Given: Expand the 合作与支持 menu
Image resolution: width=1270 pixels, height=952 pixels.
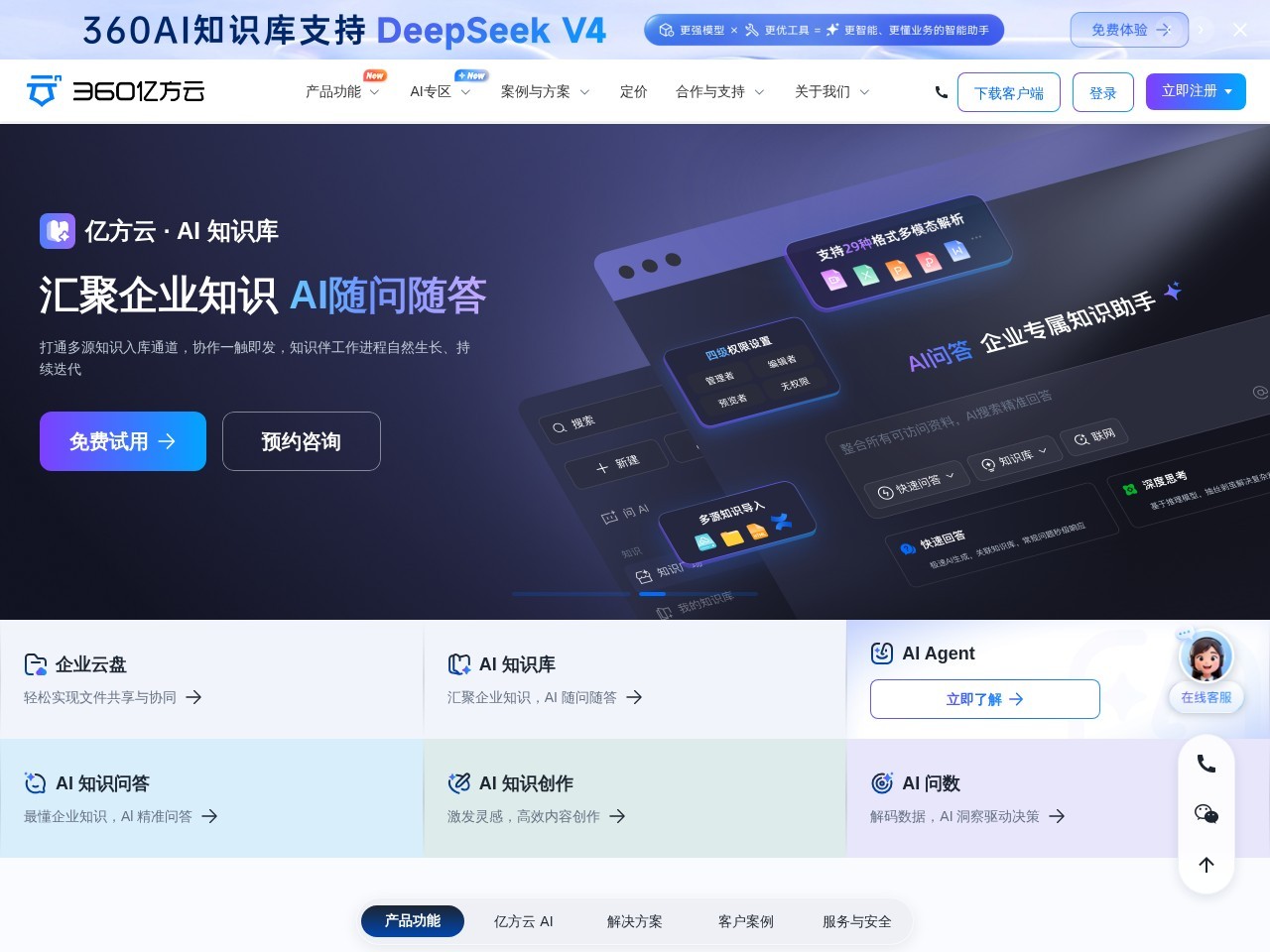Looking at the screenshot, I should pyautogui.click(x=719, y=91).
